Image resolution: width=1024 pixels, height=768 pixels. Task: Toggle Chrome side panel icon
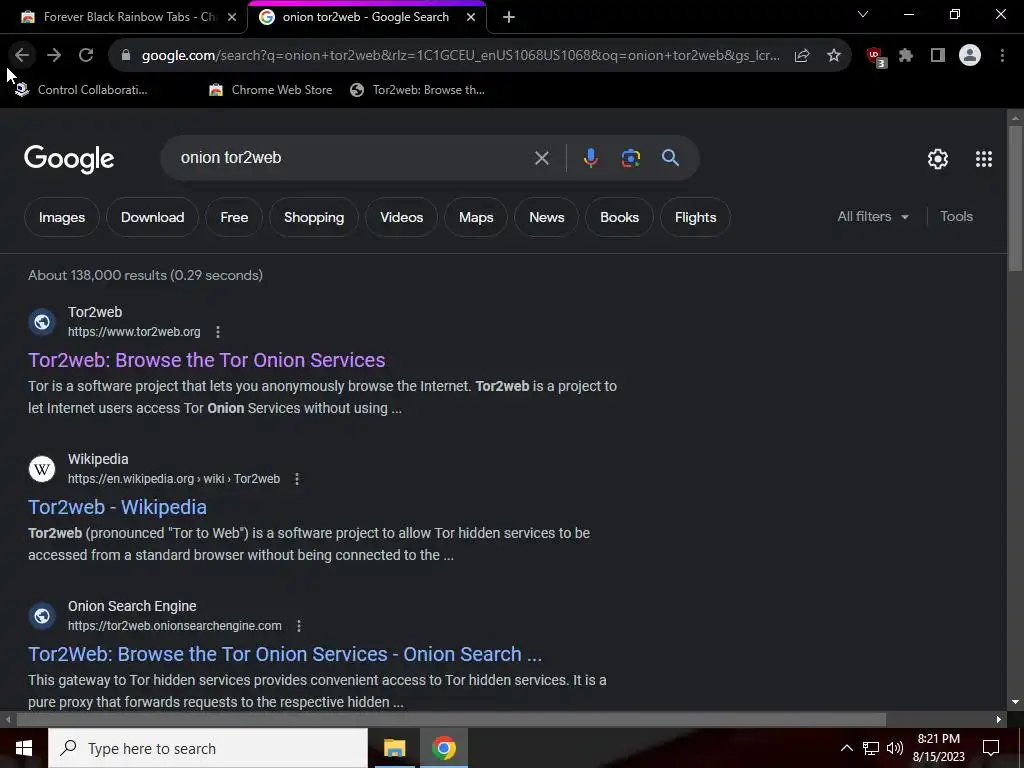point(938,56)
